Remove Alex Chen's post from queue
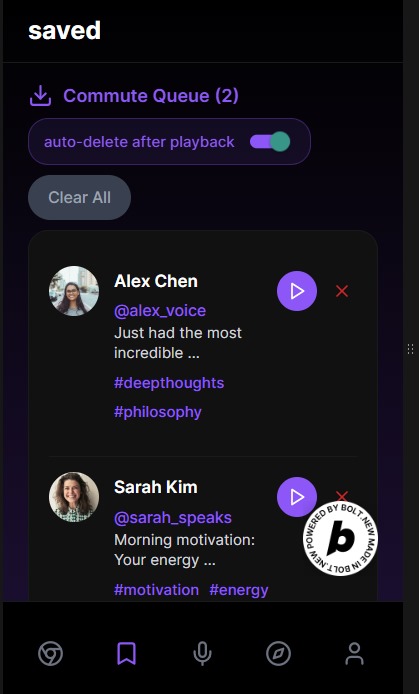 pos(342,291)
